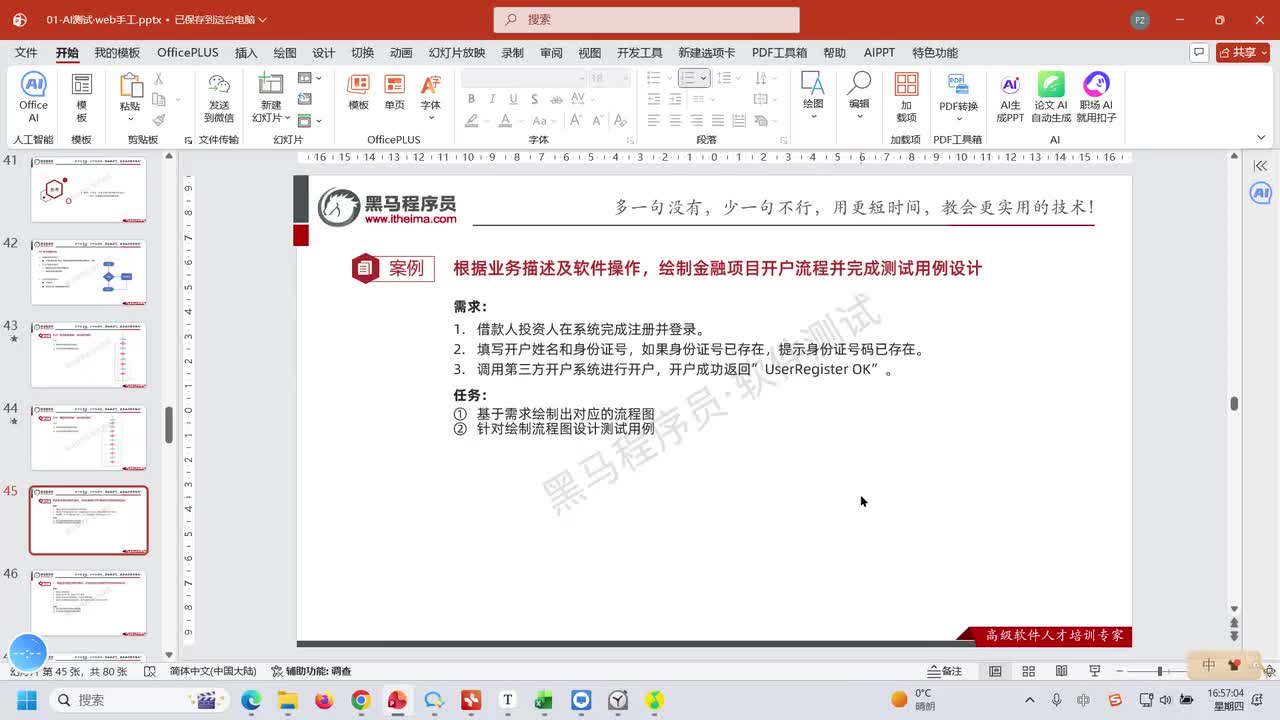Start slide show from status bar icon
Viewport: 1280px width, 720px height.
[x=1094, y=671]
